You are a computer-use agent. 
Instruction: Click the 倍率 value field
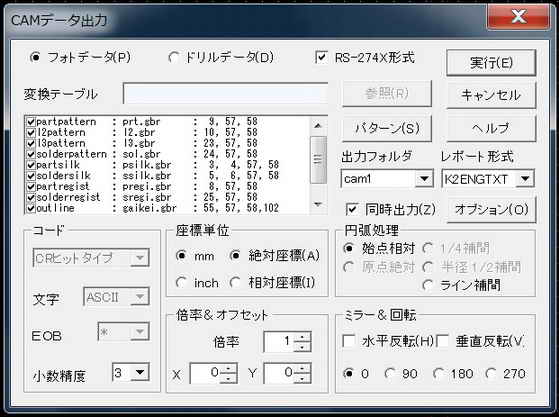coord(279,342)
